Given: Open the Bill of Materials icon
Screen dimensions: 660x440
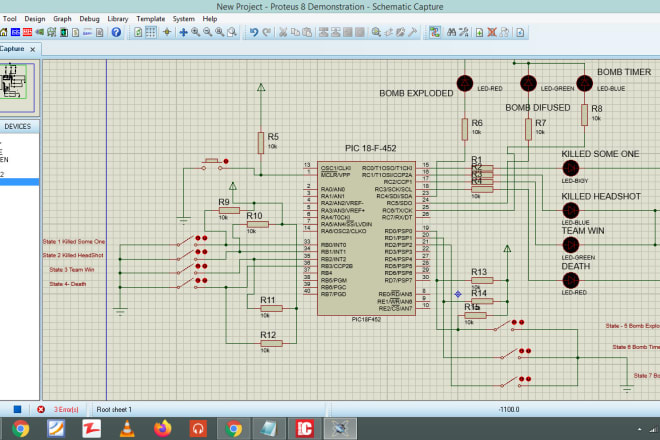Looking at the screenshot, I should [x=75, y=32].
